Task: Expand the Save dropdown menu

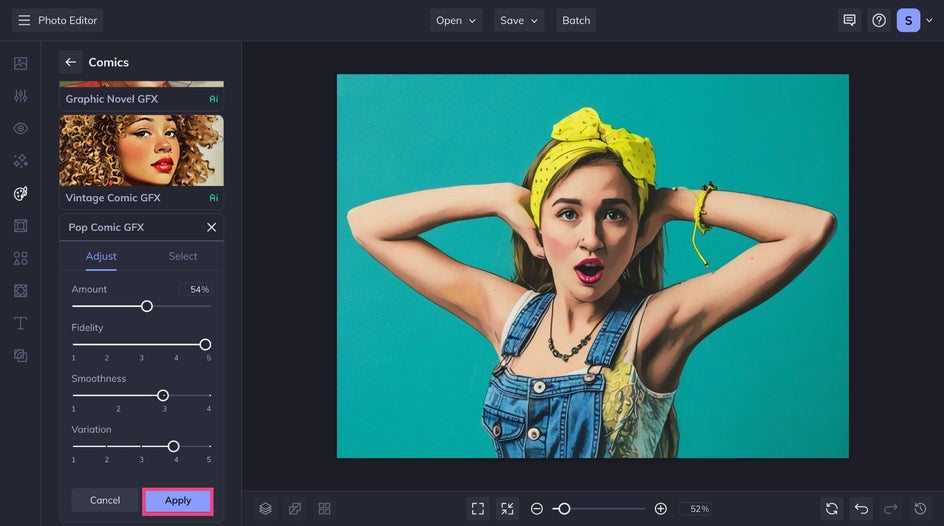Action: pyautogui.click(x=518, y=20)
